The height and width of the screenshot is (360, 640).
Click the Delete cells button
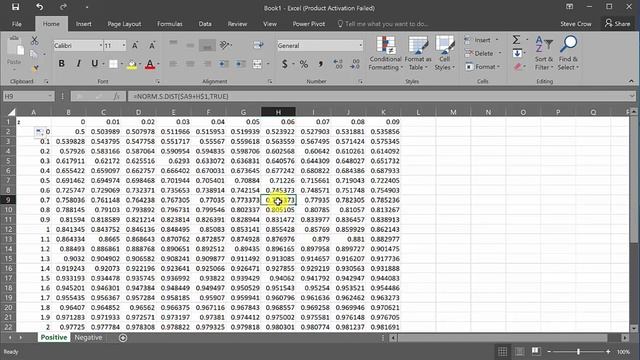(x=483, y=53)
